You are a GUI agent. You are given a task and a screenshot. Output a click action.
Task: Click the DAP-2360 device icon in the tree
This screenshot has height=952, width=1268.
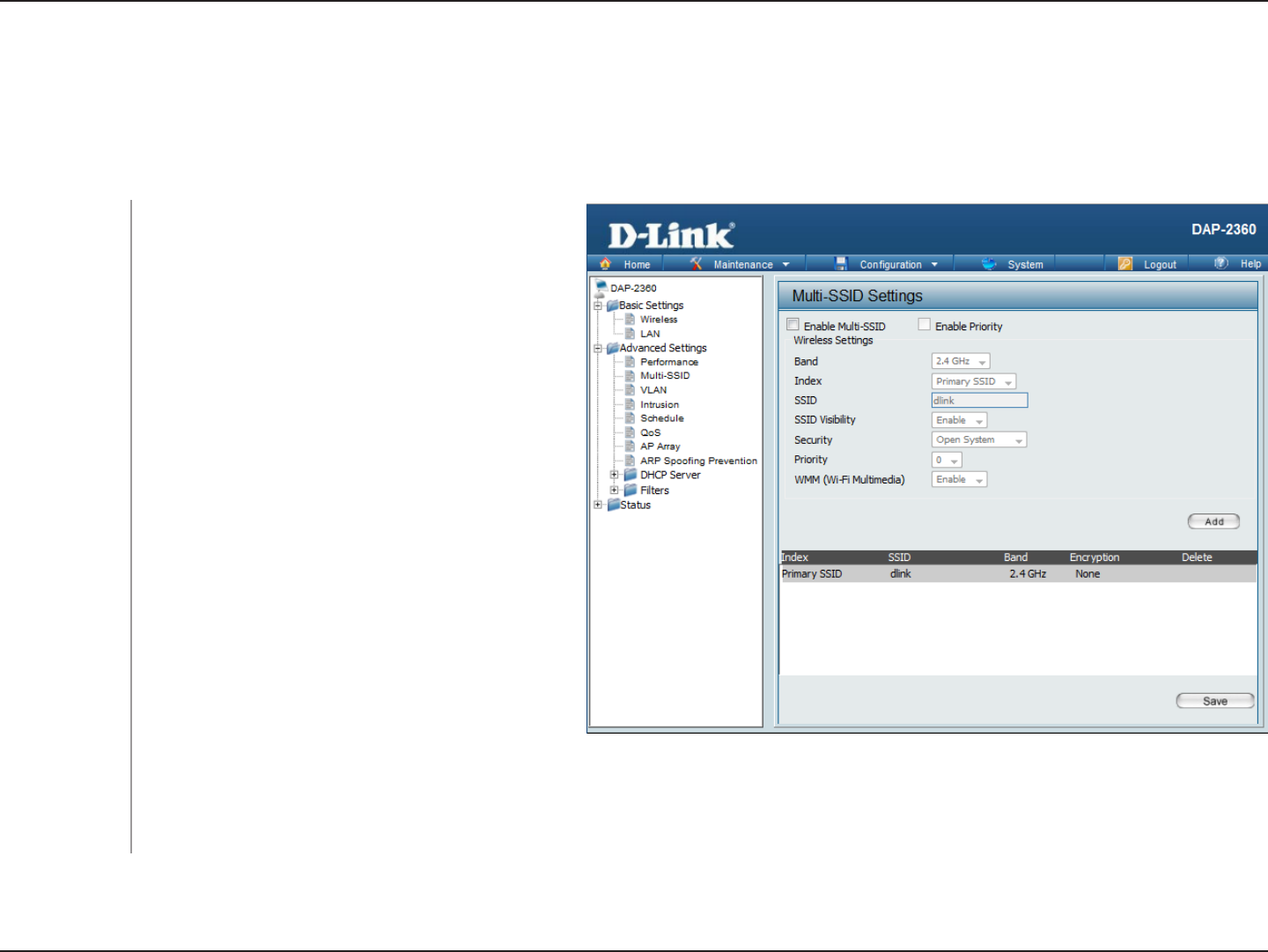coord(601,287)
